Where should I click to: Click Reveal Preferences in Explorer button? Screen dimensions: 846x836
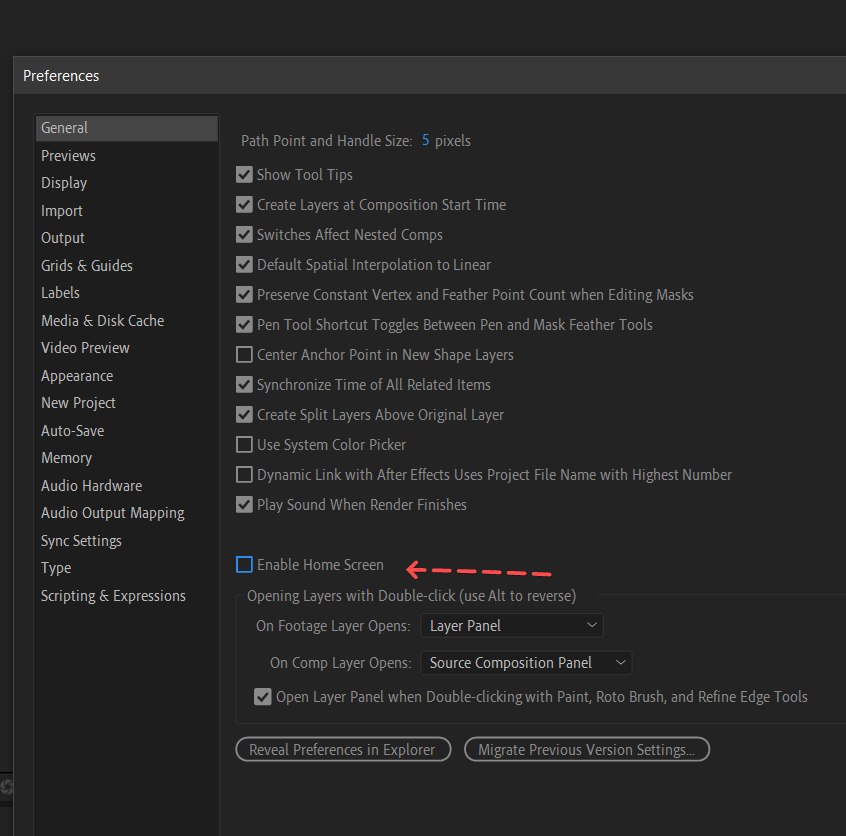coord(343,750)
